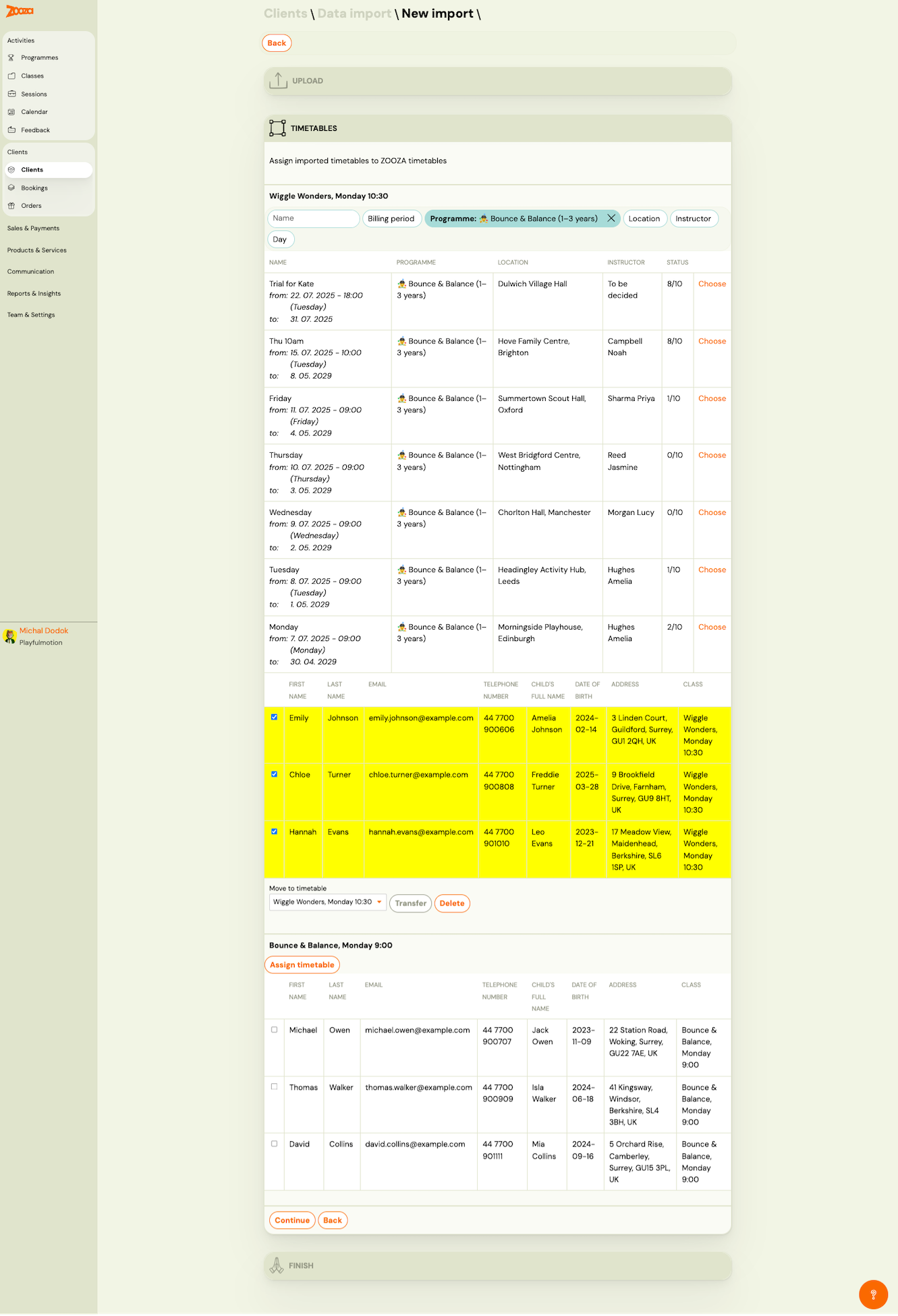
Task: Choose the Wednesday timetable
Action: click(x=712, y=513)
